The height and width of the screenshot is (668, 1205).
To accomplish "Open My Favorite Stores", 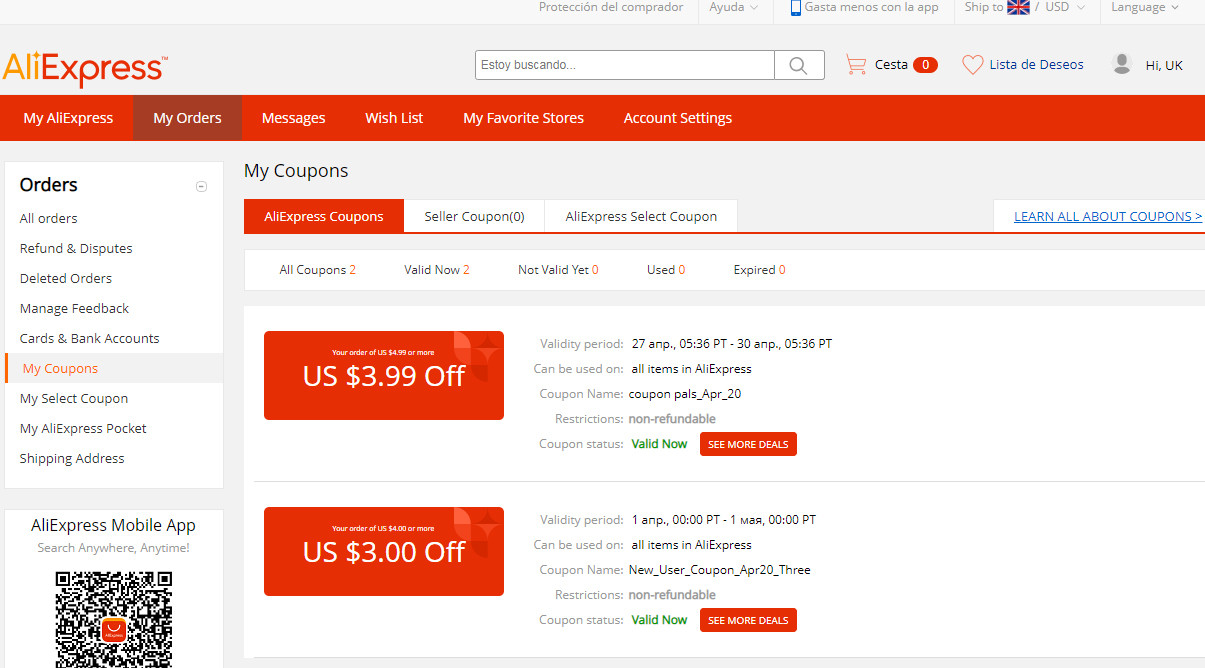I will click(x=523, y=118).
